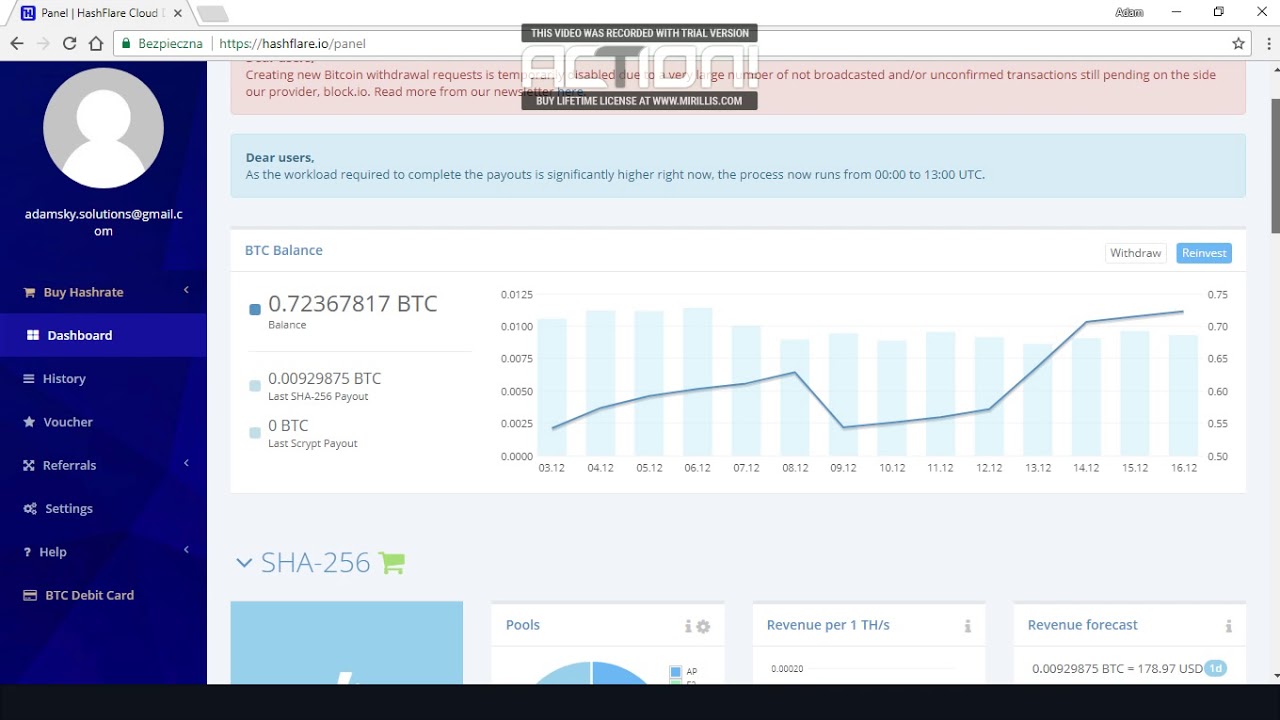Click the Dashboard grid icon
Image resolution: width=1280 pixels, height=720 pixels.
click(33, 335)
